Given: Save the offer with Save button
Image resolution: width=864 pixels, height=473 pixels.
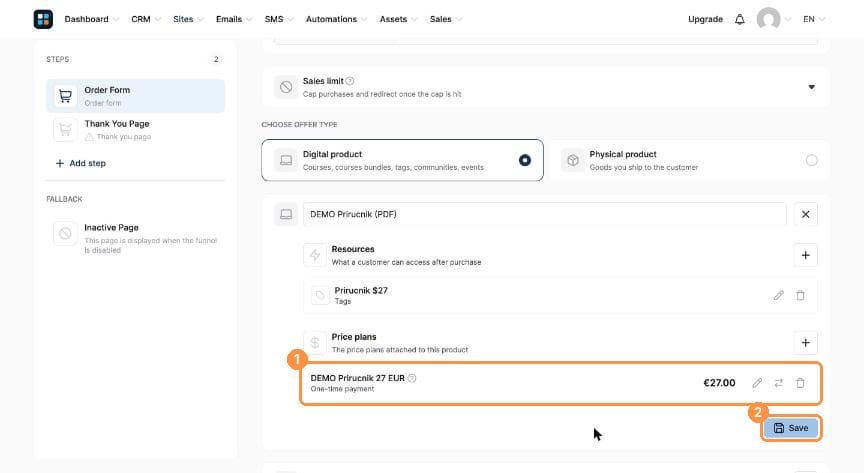Looking at the screenshot, I should [x=791, y=428].
